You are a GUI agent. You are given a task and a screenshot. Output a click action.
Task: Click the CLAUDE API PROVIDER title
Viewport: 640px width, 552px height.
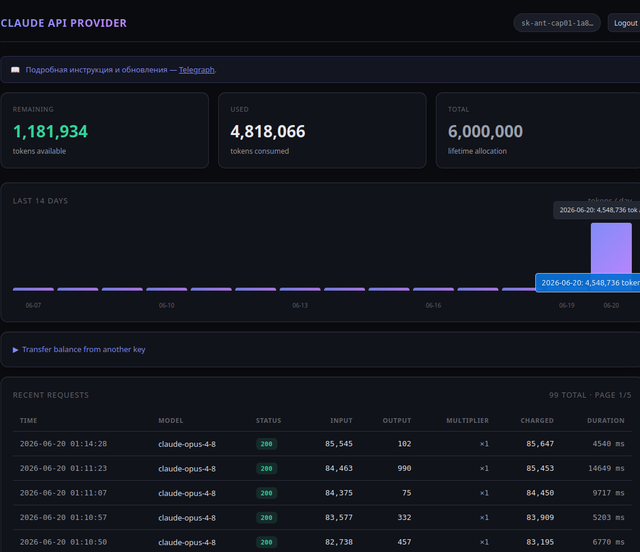64,23
